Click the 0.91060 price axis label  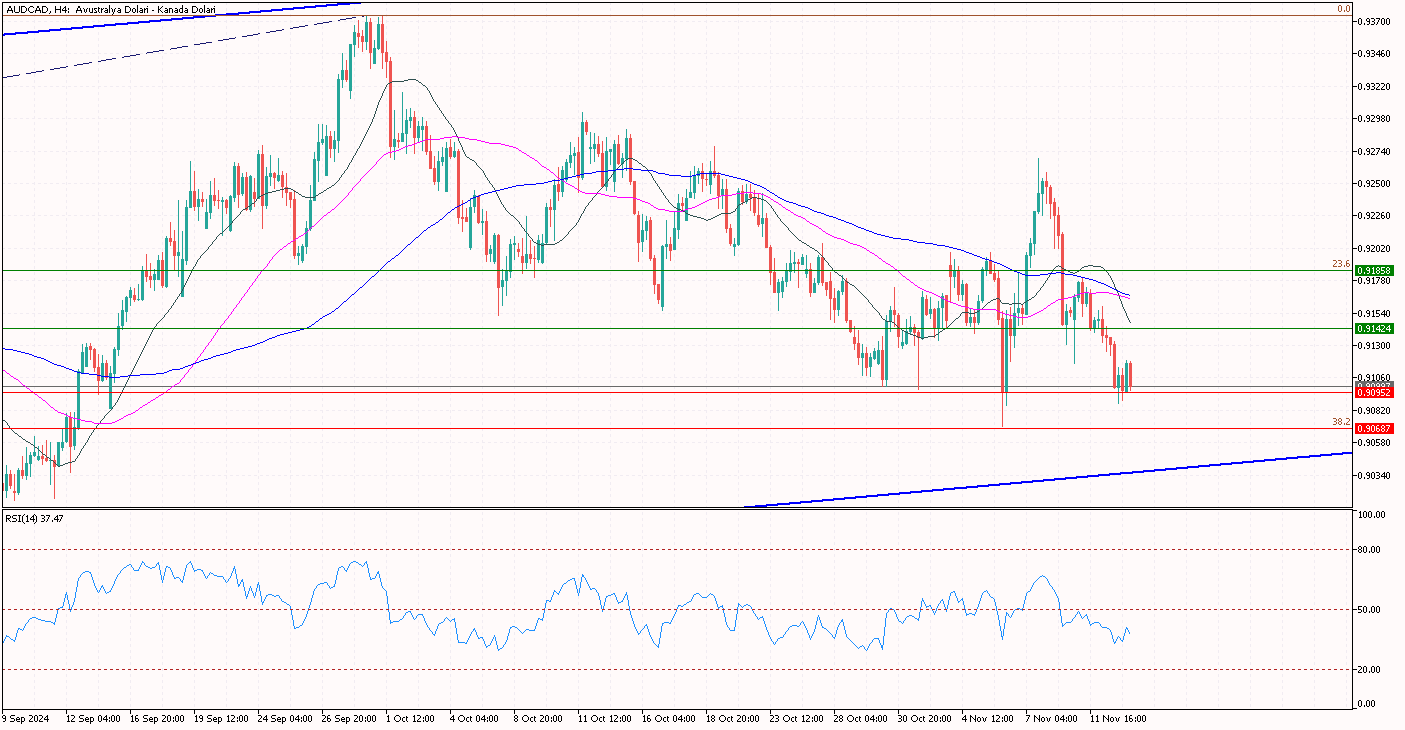[1376, 379]
